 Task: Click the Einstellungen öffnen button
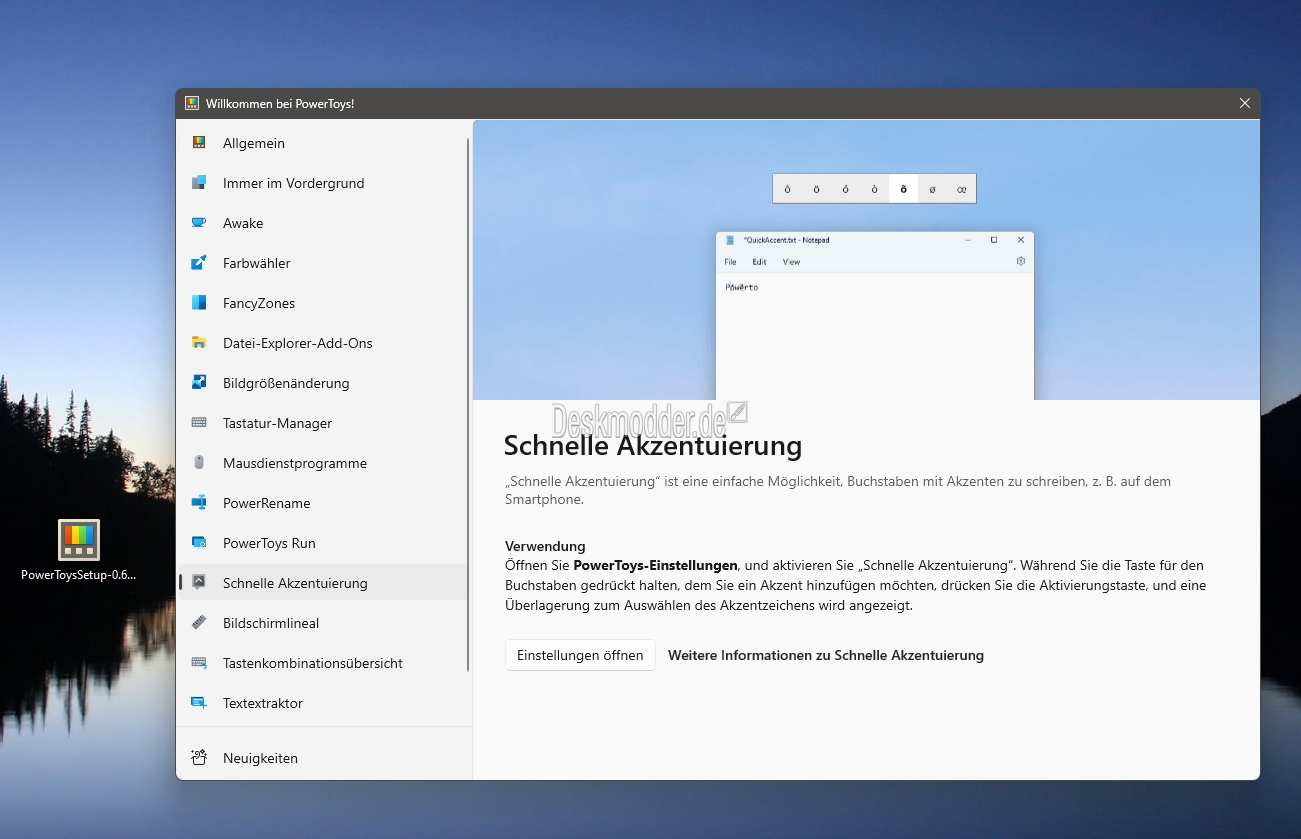(580, 655)
